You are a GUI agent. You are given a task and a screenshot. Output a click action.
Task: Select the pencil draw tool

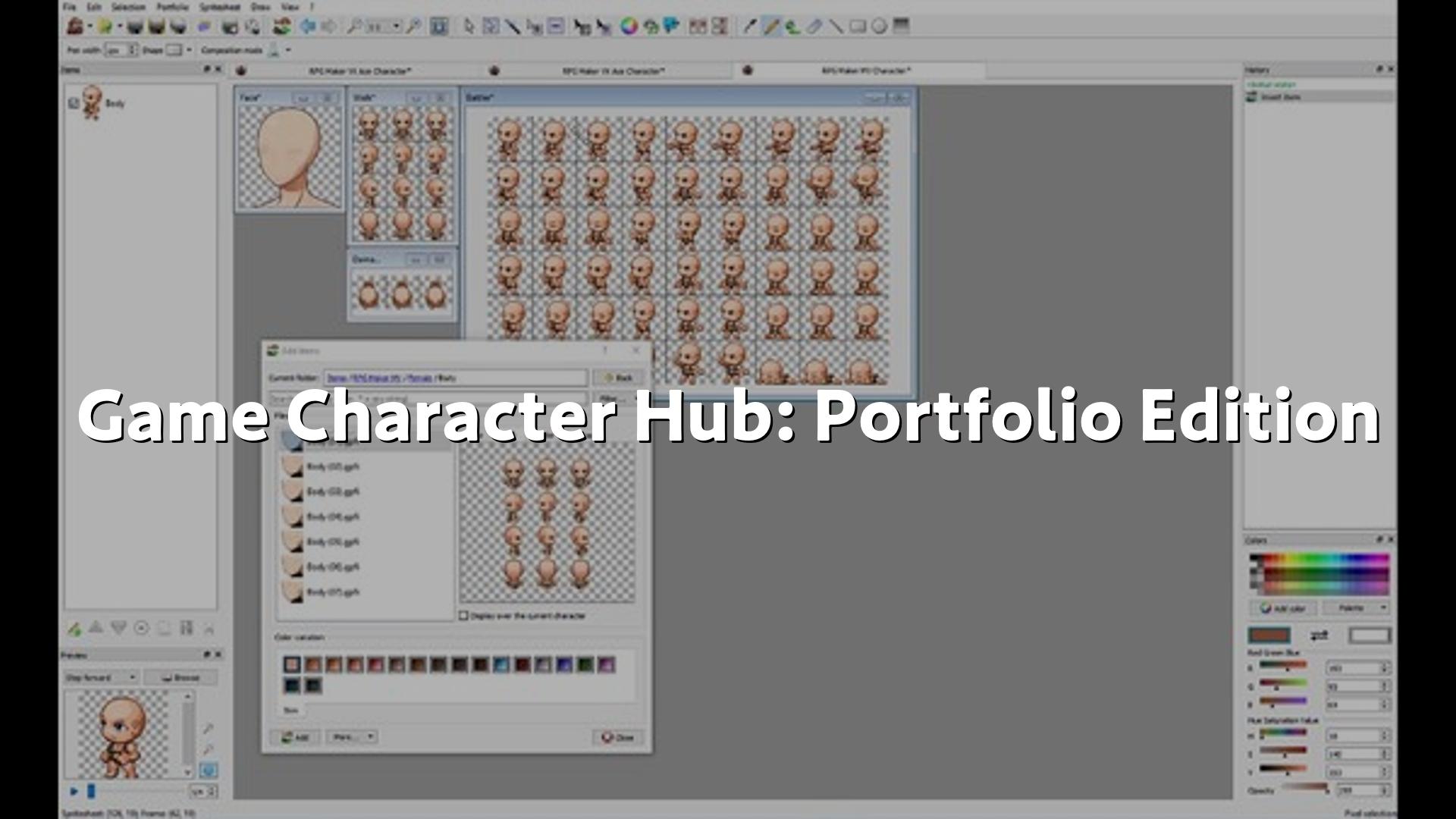point(771,27)
